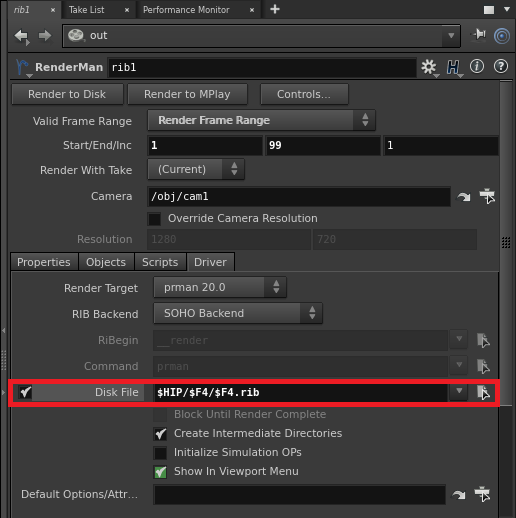Click the start frame field

(x=205, y=145)
